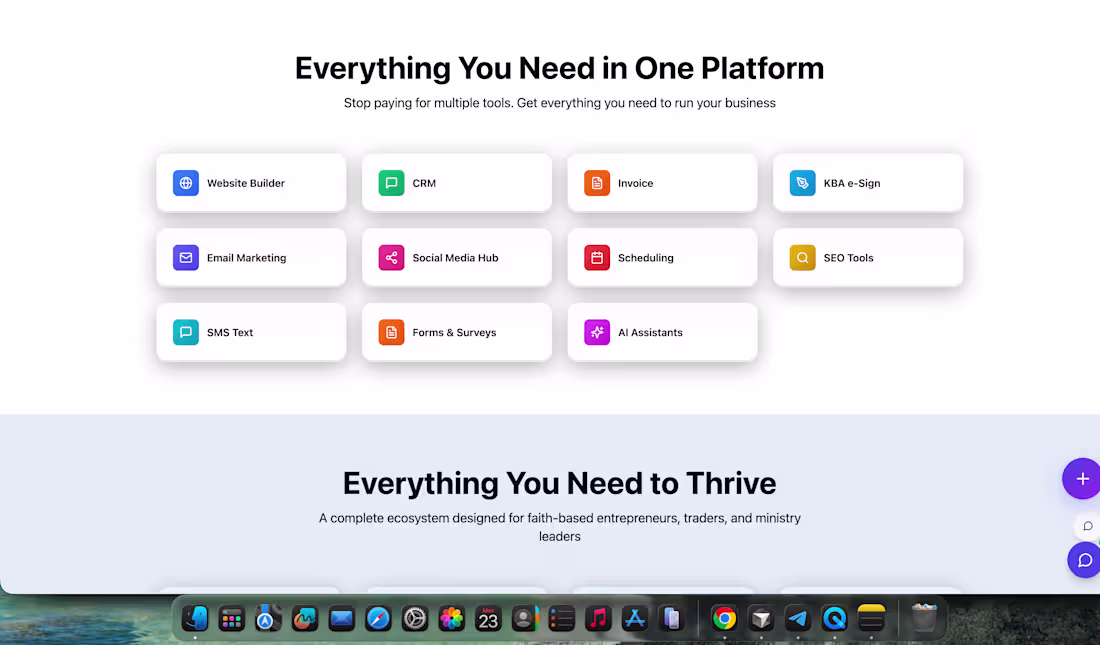Select the SEO Tools feature card
1100x645 pixels.
pos(868,257)
